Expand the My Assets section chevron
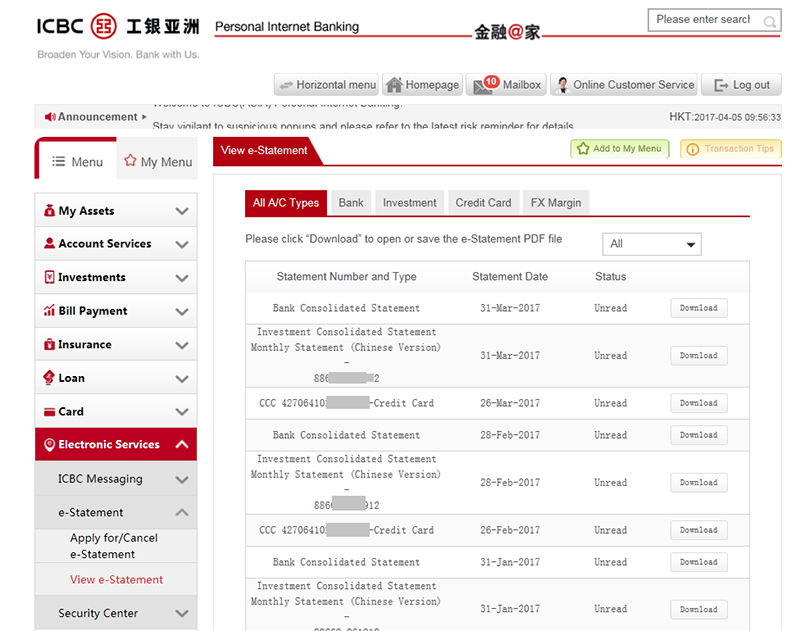Image resolution: width=800 pixels, height=631 pixels. pos(182,211)
